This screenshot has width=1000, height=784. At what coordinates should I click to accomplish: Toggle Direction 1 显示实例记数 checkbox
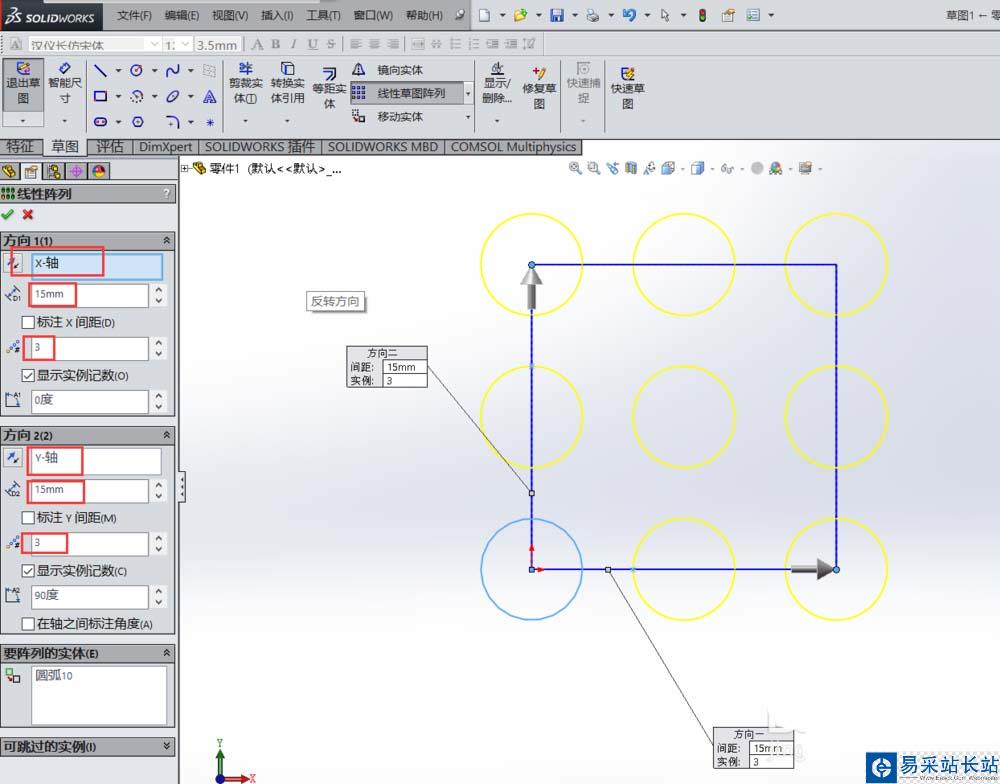click(28, 375)
